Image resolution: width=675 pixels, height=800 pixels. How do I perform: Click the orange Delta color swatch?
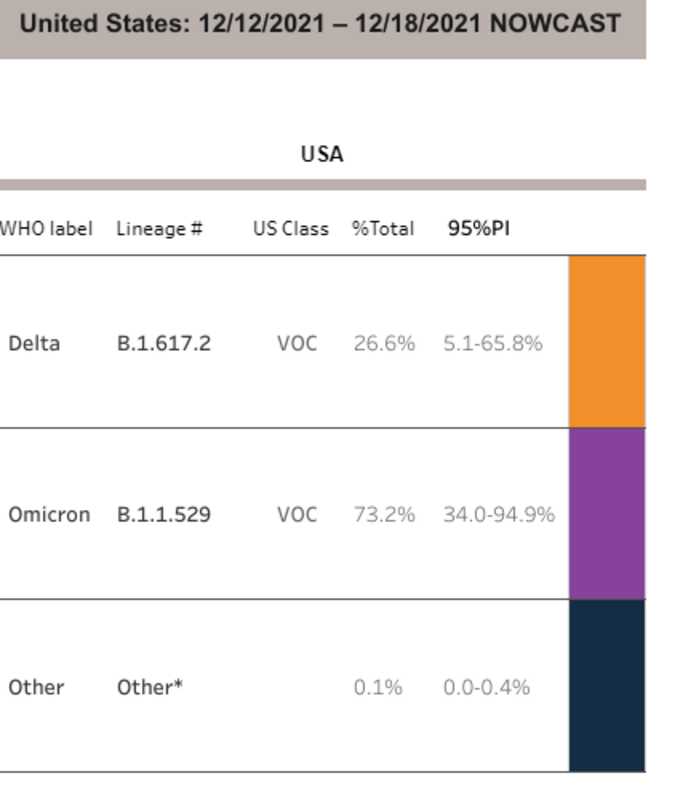pos(607,342)
